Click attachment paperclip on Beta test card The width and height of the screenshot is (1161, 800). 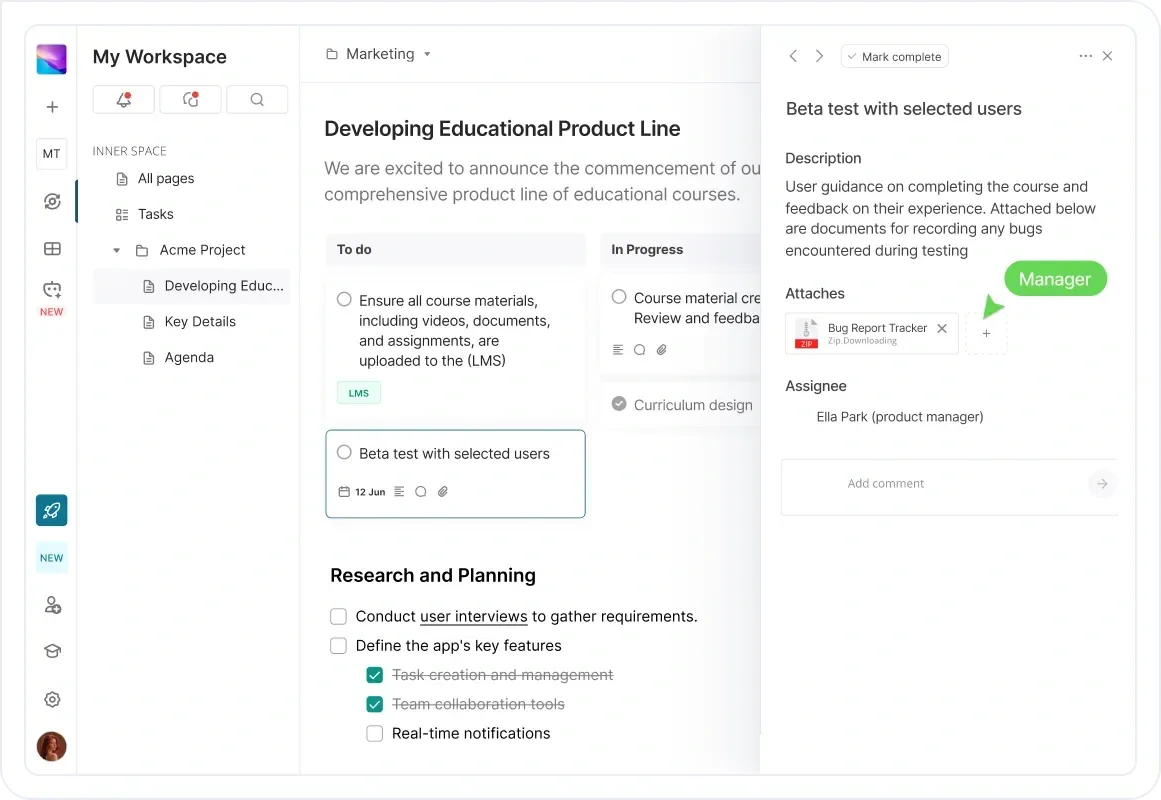coord(443,491)
